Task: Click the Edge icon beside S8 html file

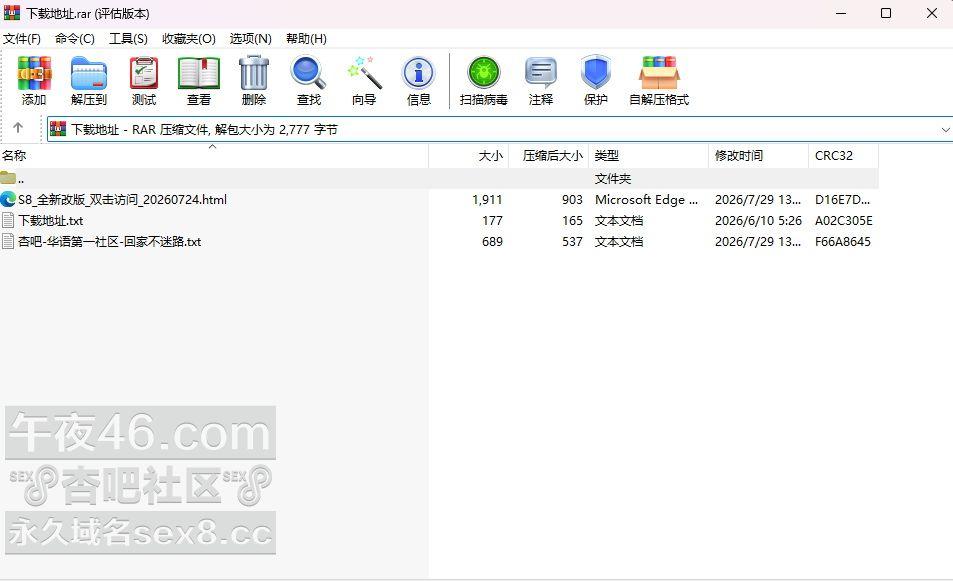Action: pos(8,199)
